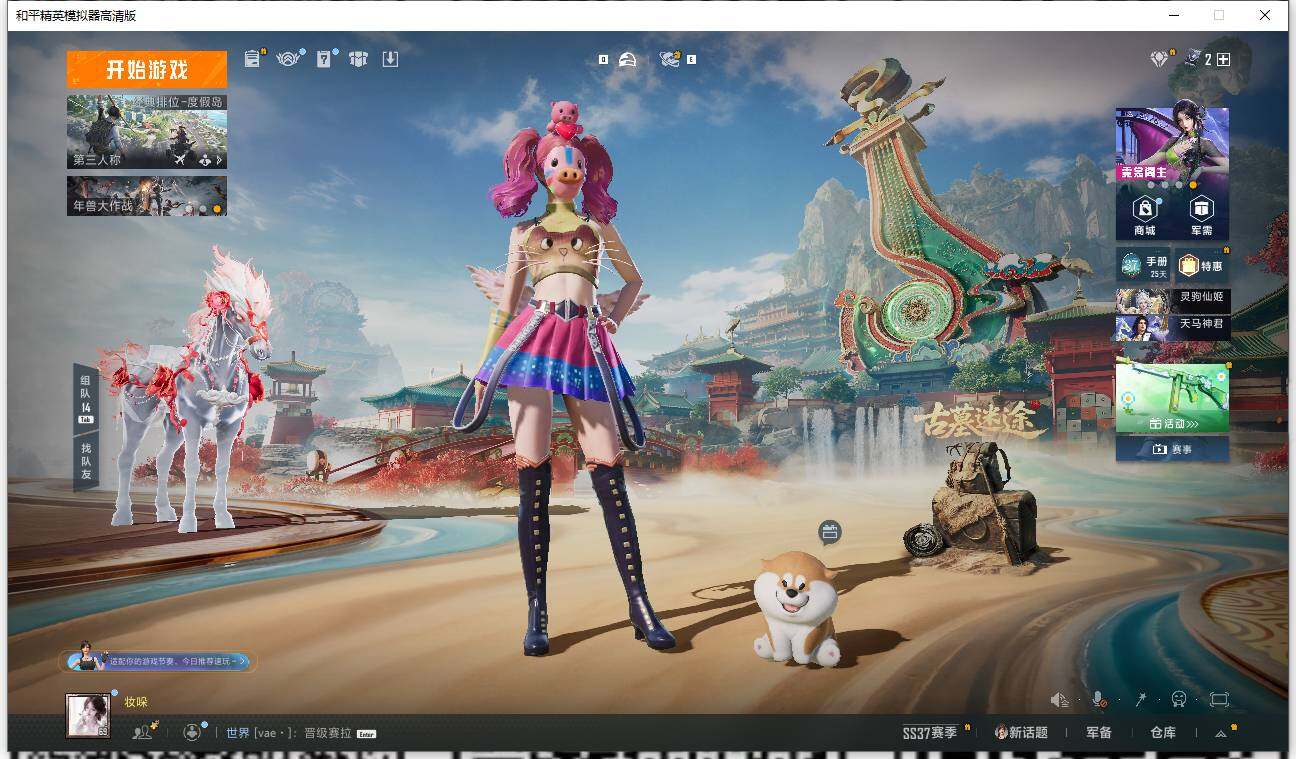Click the download resources icon
The image size is (1296, 759).
click(391, 59)
